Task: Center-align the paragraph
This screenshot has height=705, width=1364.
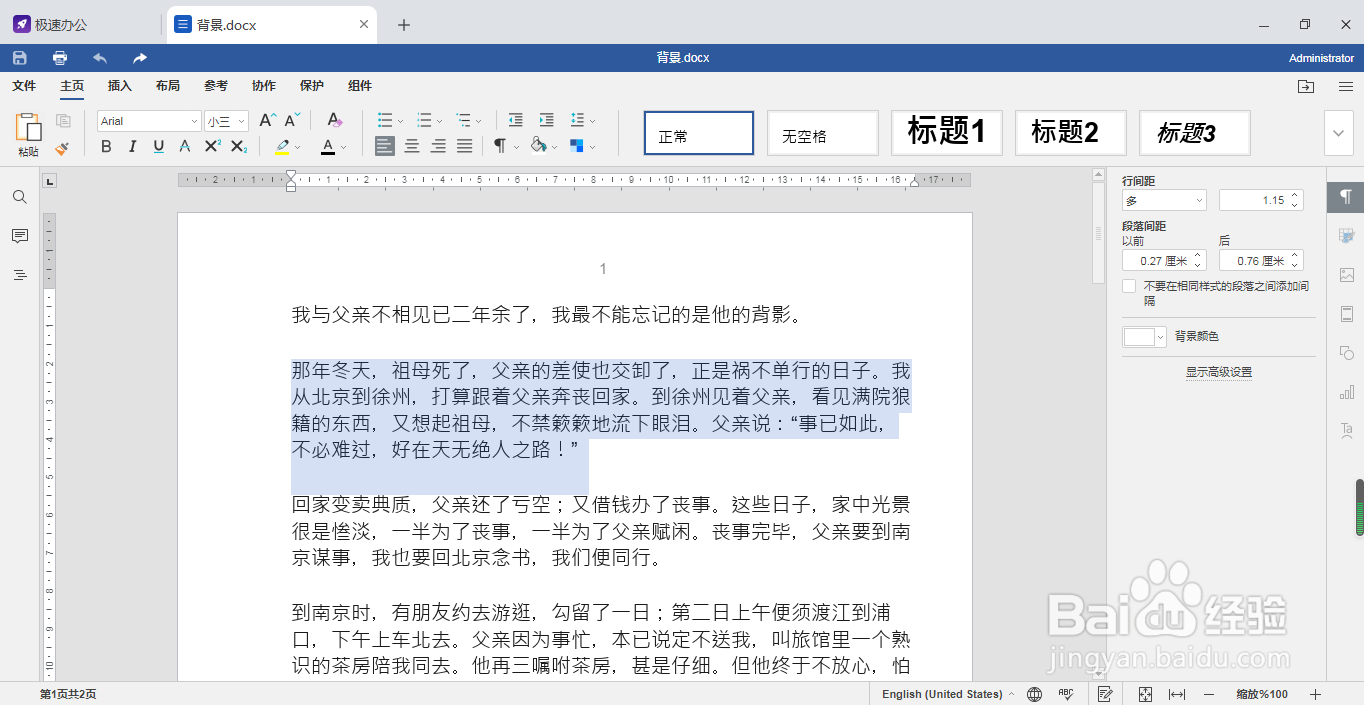Action: pos(412,147)
